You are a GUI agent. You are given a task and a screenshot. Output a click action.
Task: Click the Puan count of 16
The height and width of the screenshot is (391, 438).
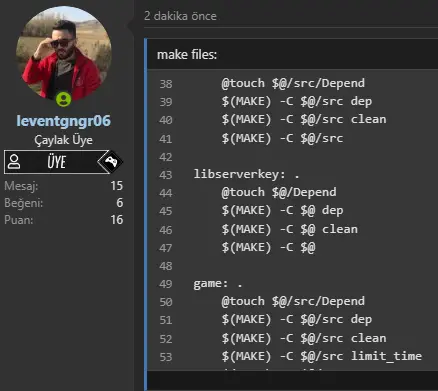(x=117, y=220)
